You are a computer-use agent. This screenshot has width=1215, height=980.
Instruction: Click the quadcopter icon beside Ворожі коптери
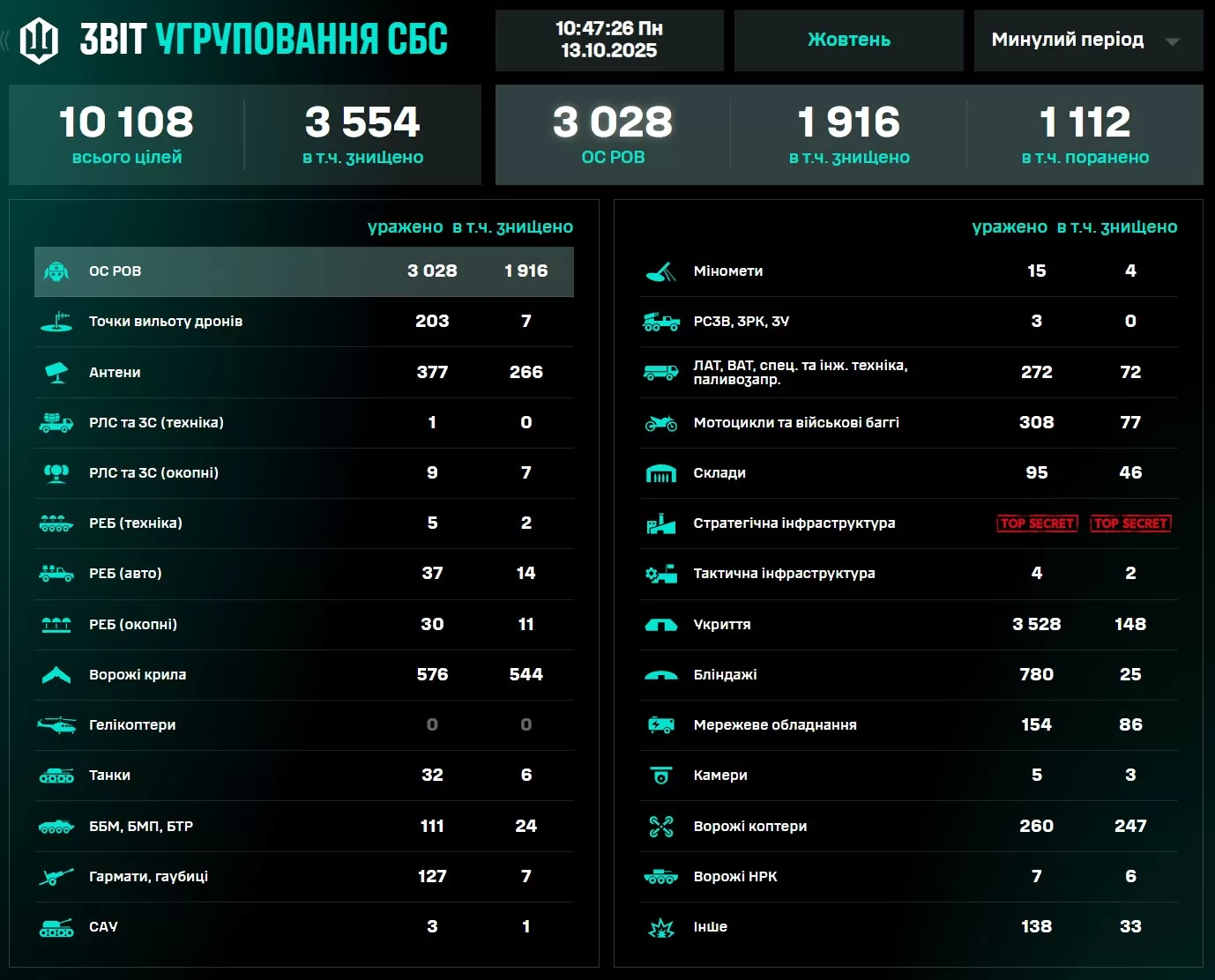click(x=660, y=827)
